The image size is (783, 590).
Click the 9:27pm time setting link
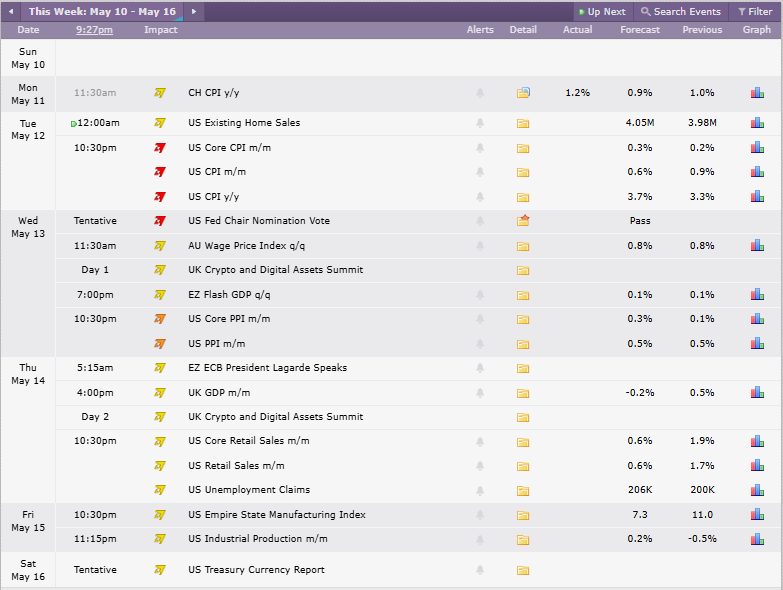pyautogui.click(x=94, y=30)
